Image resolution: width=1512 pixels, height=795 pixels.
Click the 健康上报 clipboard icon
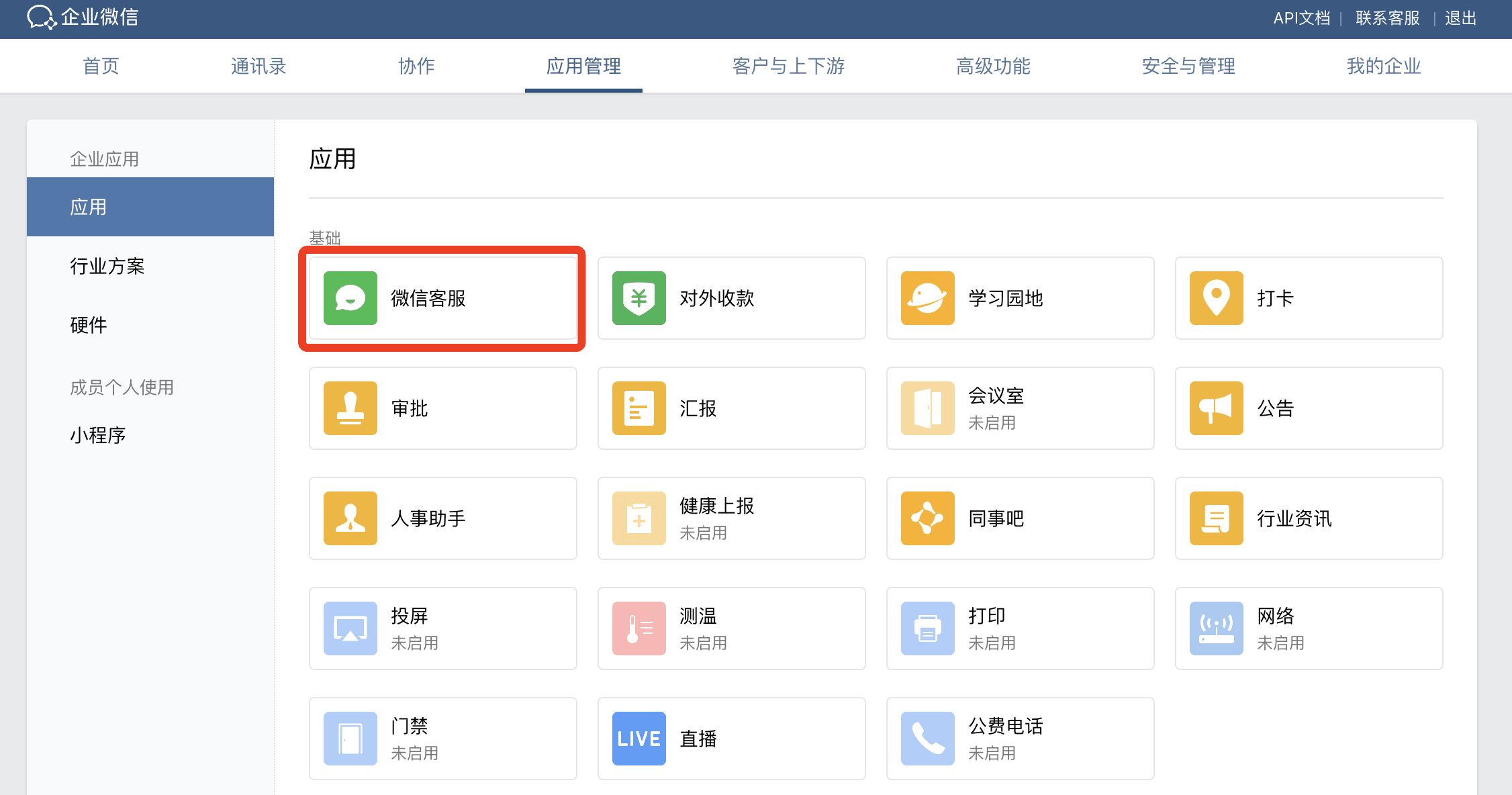[x=639, y=518]
